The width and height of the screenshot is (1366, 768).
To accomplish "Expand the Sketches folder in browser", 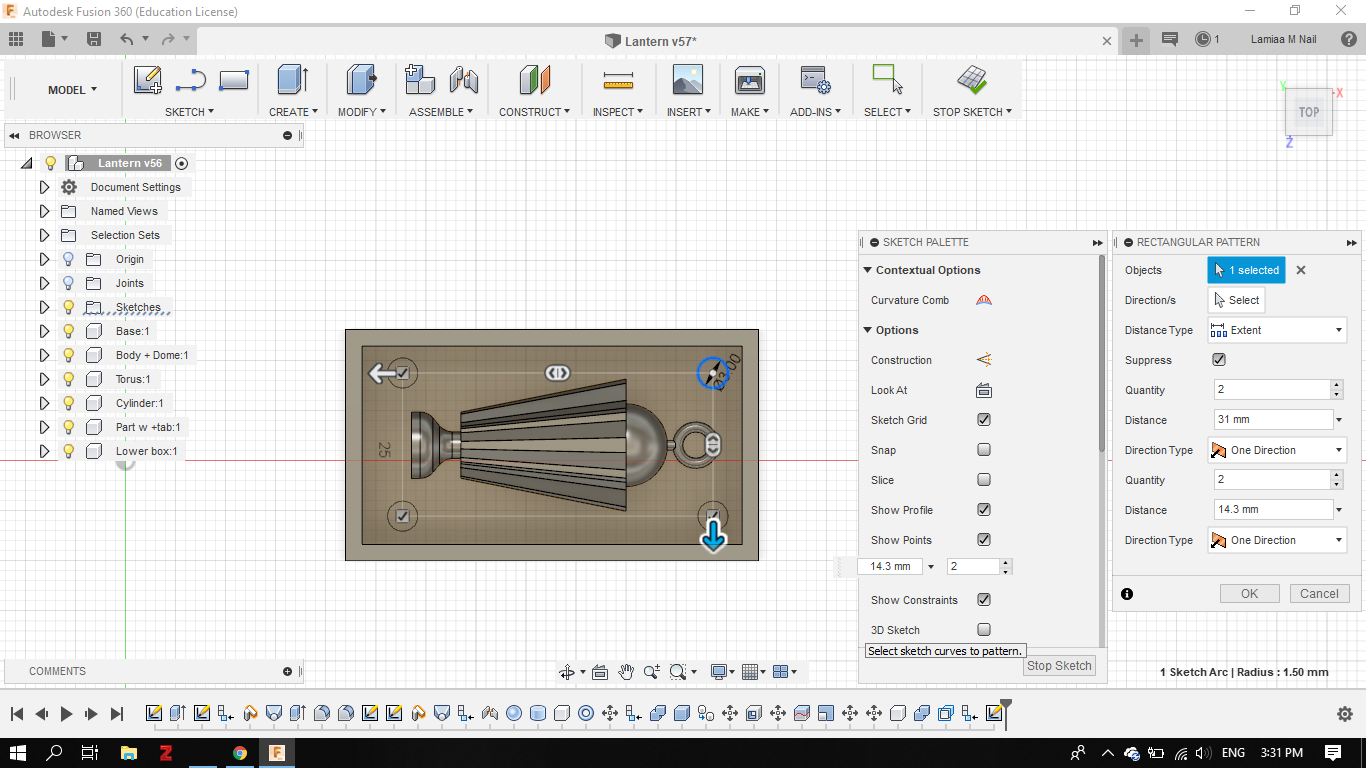I will pyautogui.click(x=44, y=307).
